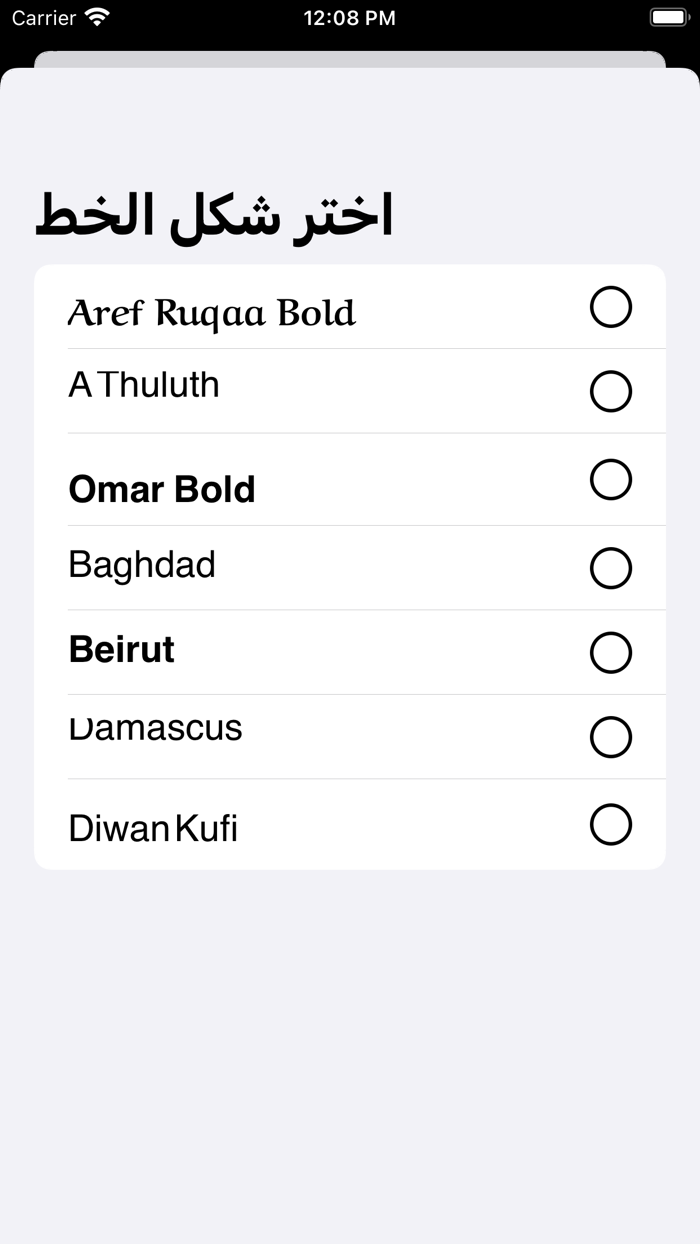Tap the battery icon in status bar
This screenshot has width=700, height=1244.
[x=668, y=17]
